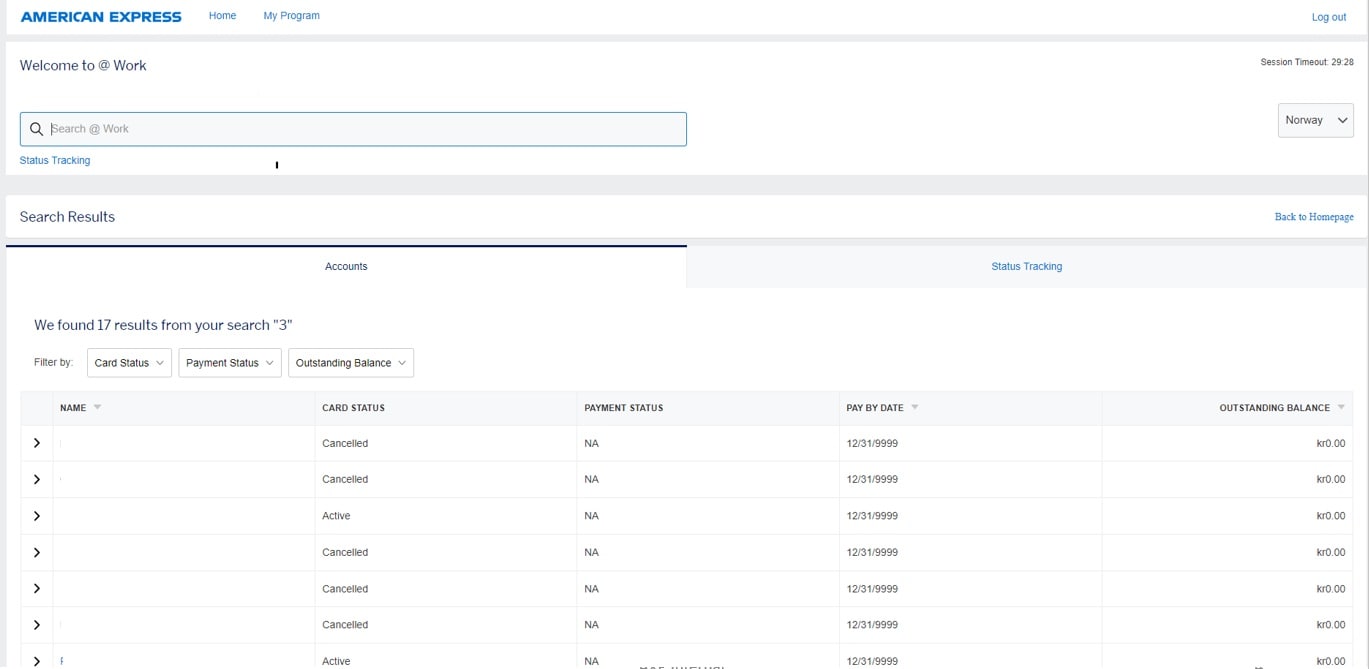Click the search magnifier icon
1369x669 pixels.
click(37, 129)
